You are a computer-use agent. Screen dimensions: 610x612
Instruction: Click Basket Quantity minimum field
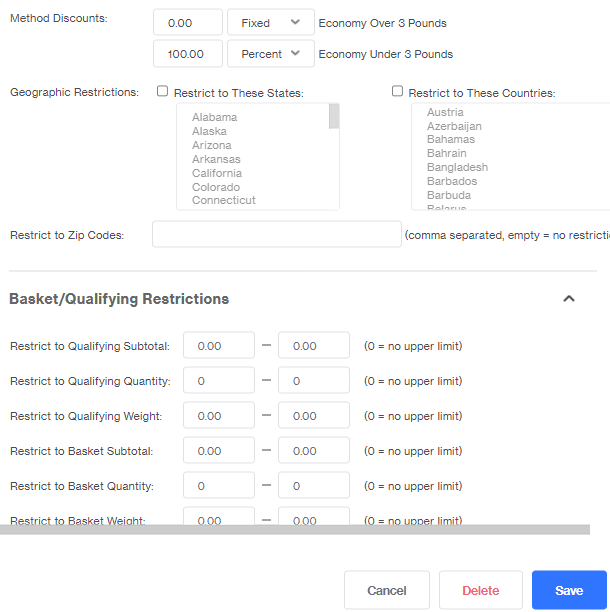tap(219, 486)
